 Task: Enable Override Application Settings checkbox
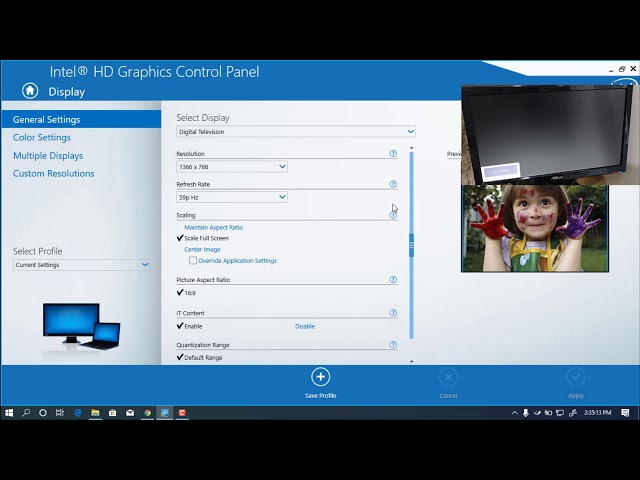[x=193, y=260]
